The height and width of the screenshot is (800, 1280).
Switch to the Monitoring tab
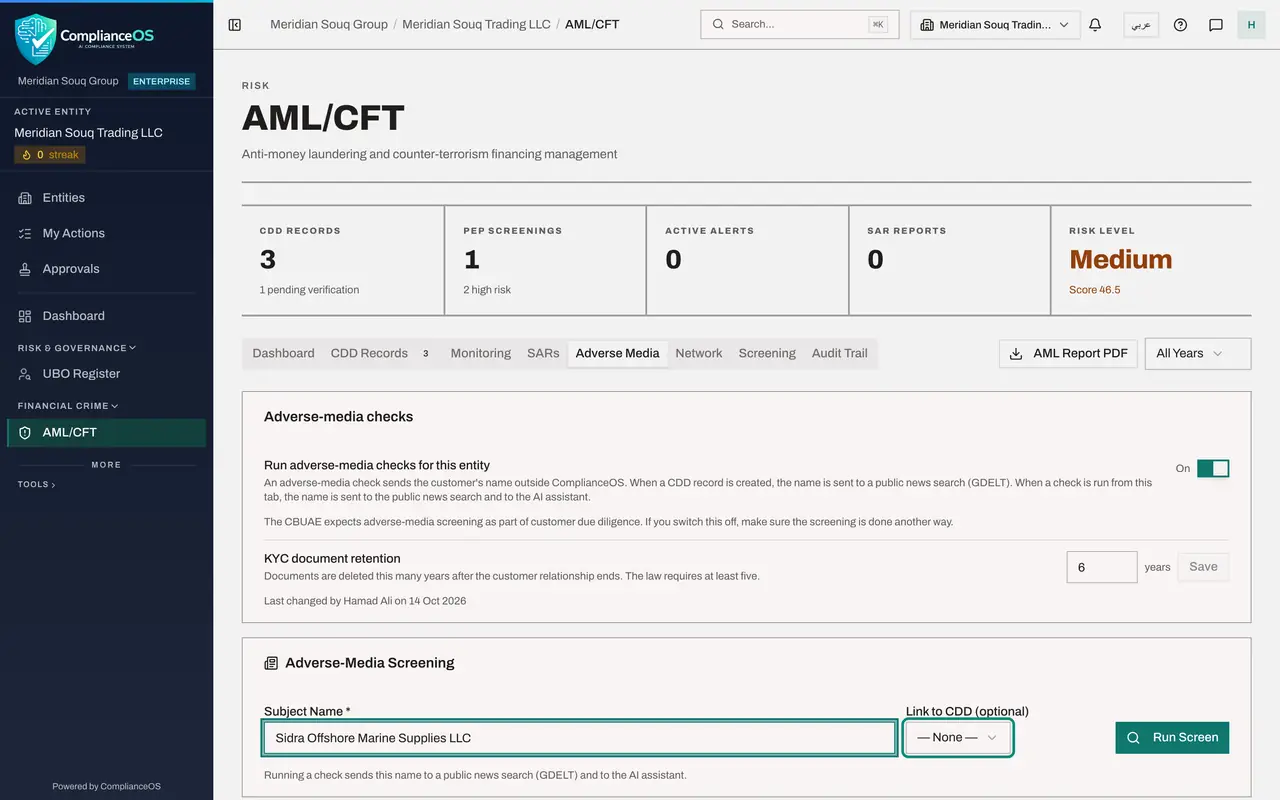[x=480, y=353]
